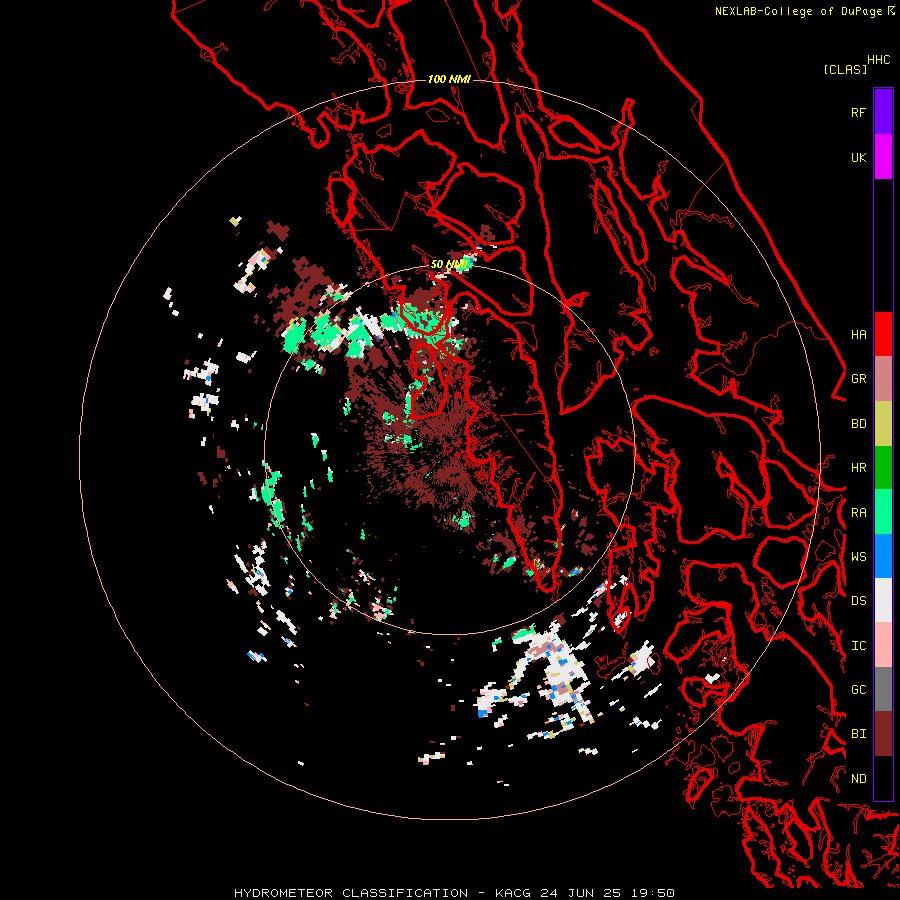Click the 'BI' legend label
This screenshot has width=900, height=900.
point(858,734)
